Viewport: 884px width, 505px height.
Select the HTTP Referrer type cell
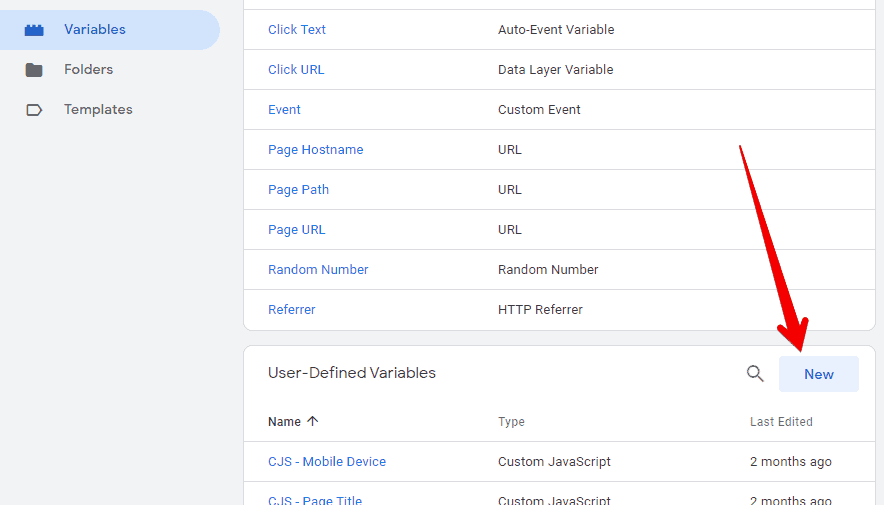pos(540,310)
